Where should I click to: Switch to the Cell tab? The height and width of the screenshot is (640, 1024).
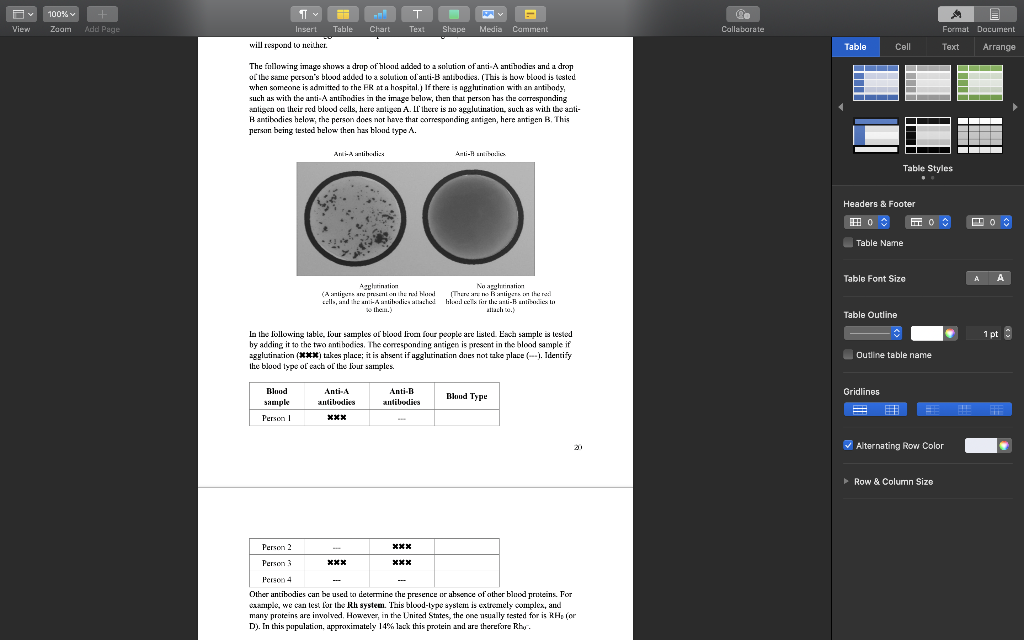click(903, 46)
